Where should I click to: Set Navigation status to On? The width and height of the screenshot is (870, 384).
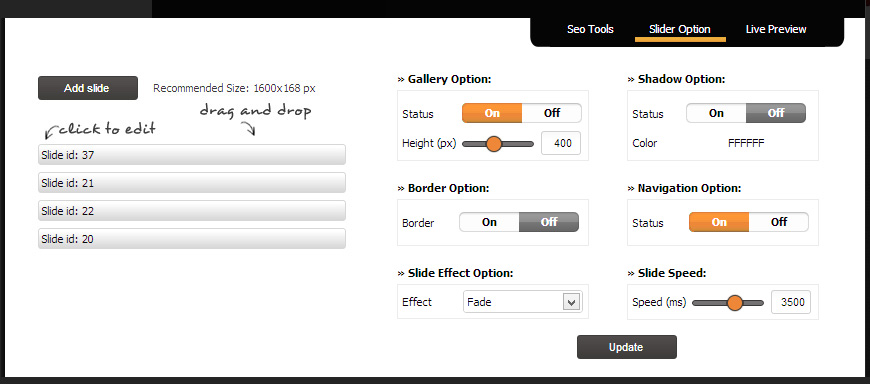click(x=719, y=222)
